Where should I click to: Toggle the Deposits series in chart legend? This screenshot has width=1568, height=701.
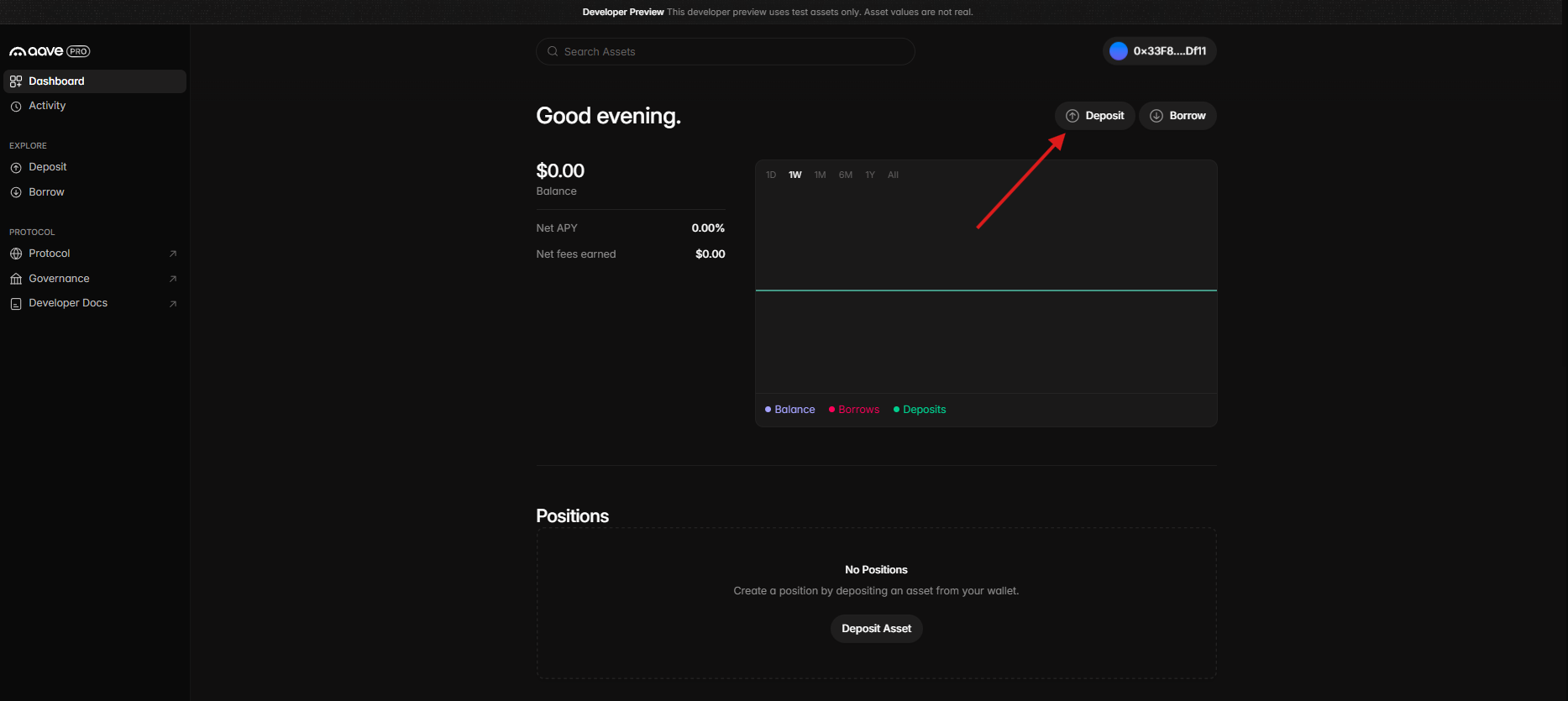coord(920,410)
